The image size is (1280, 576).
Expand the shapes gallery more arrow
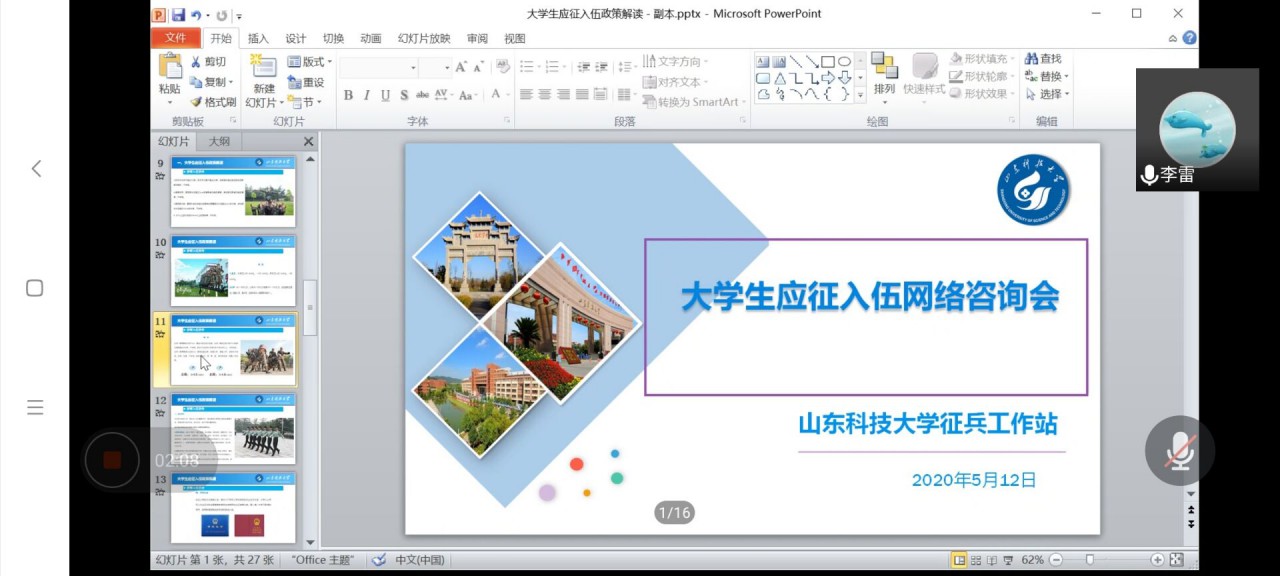click(x=860, y=95)
